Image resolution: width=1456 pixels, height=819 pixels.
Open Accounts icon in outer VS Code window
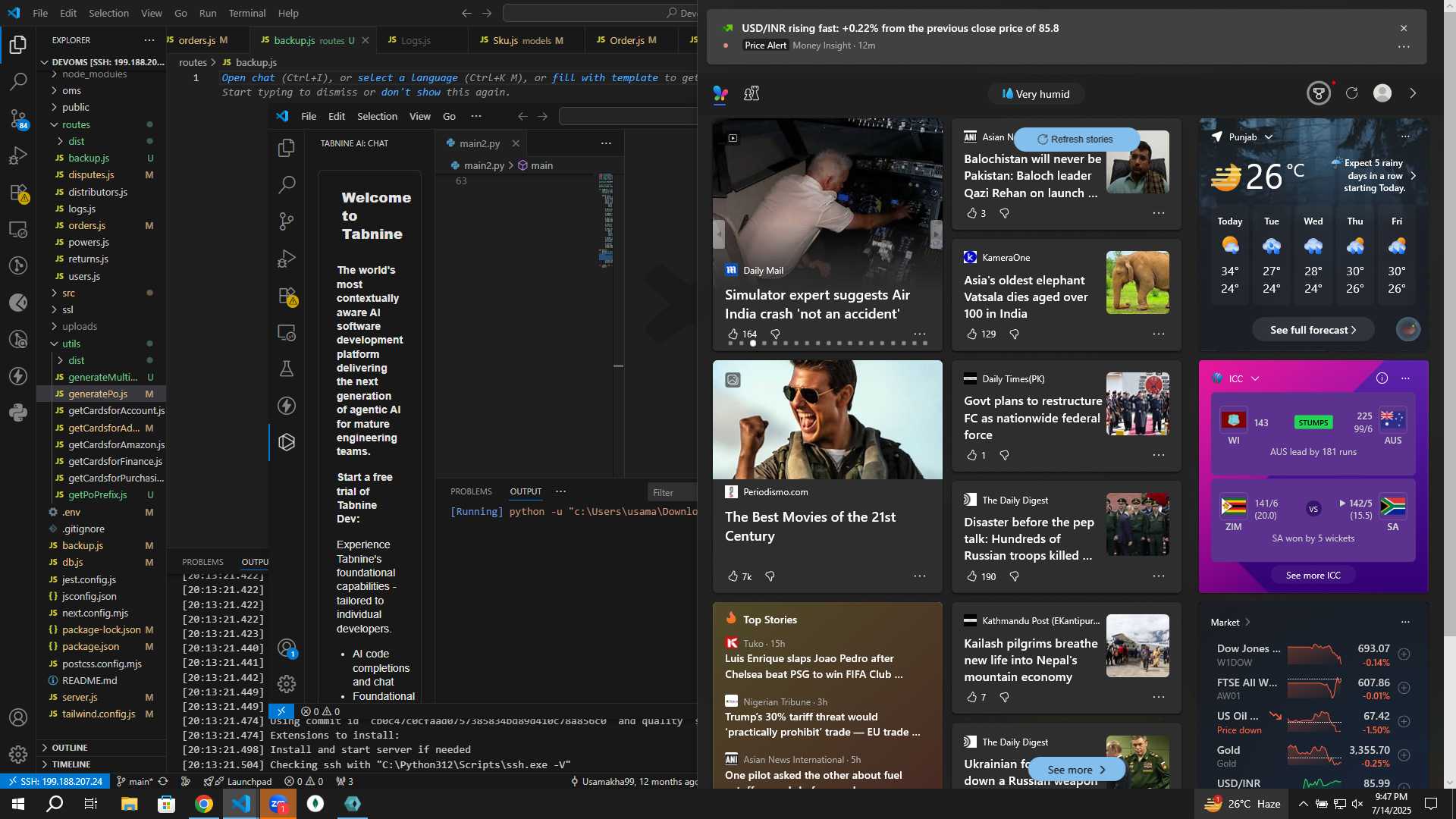pyautogui.click(x=18, y=717)
